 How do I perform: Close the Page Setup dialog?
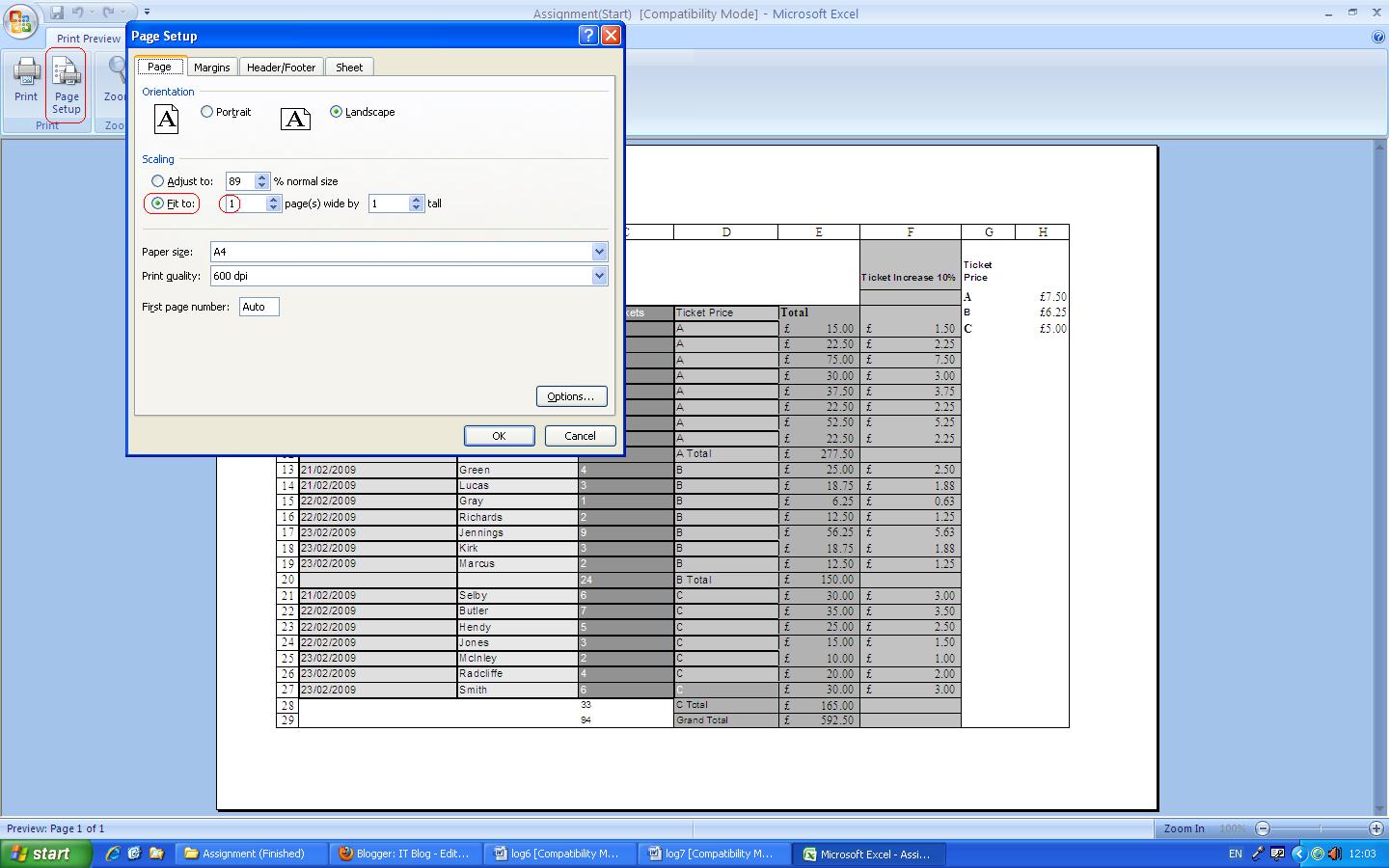coord(611,36)
